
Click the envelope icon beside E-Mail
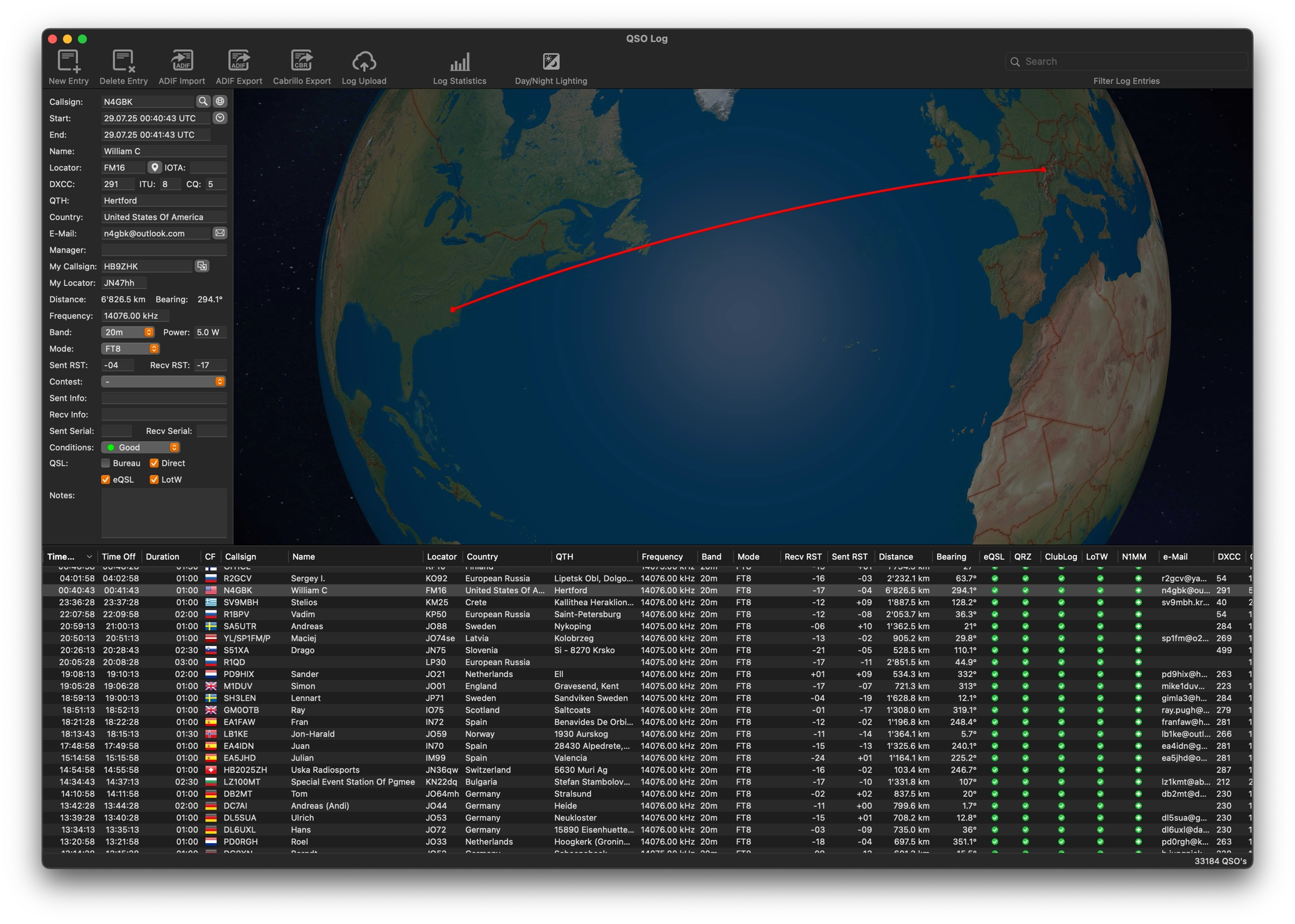(x=220, y=233)
